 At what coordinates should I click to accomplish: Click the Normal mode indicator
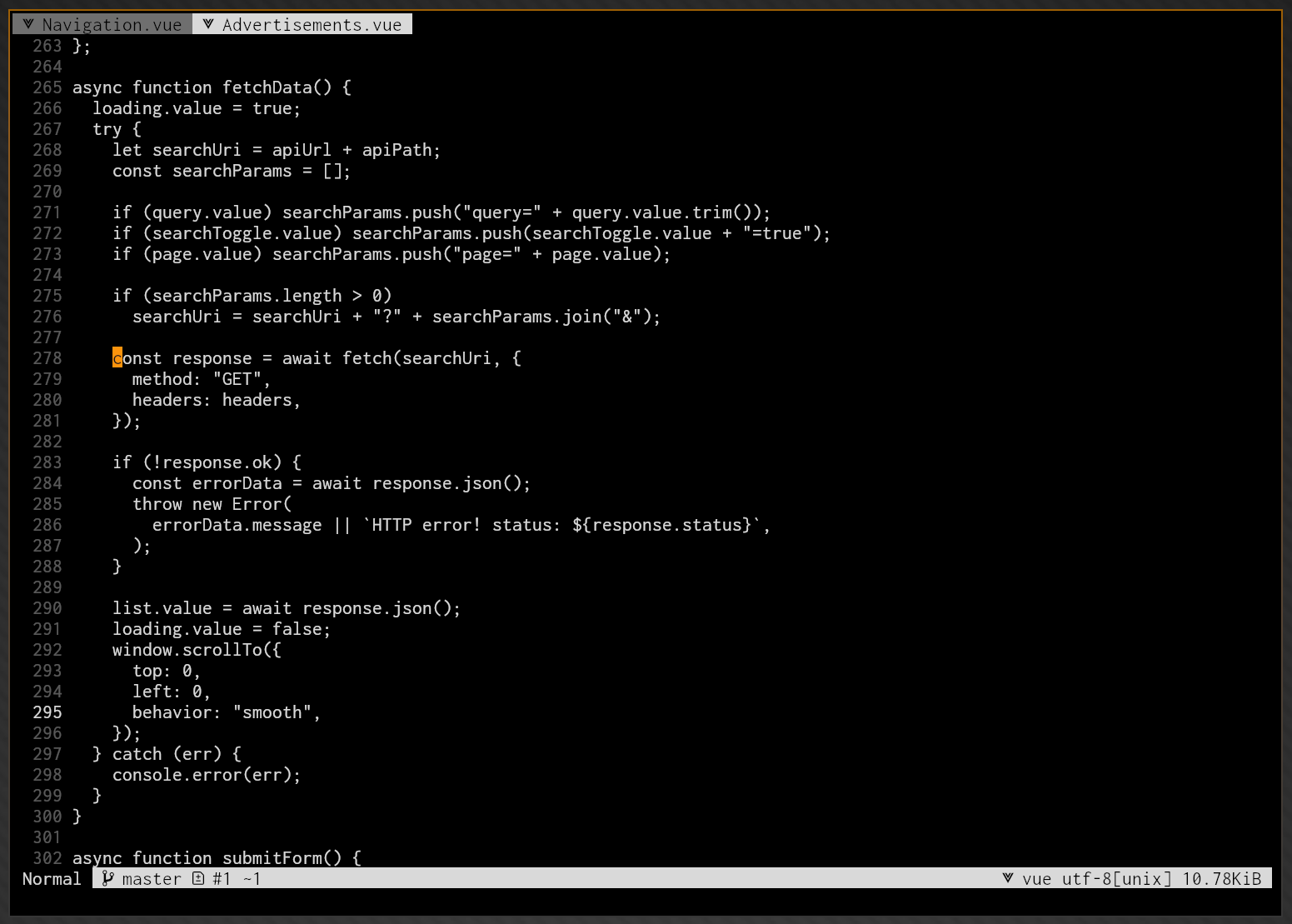coord(52,878)
